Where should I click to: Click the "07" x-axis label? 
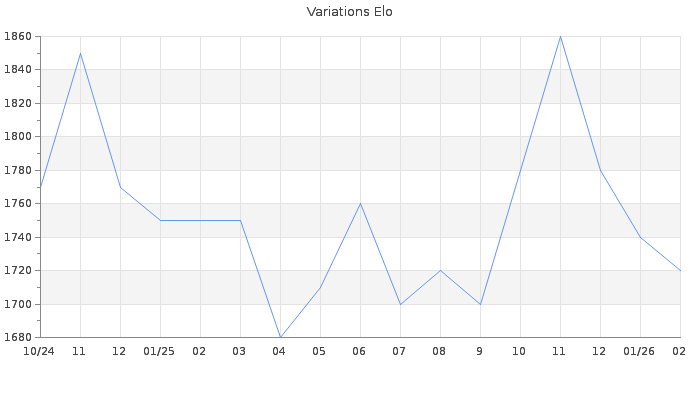400,351
